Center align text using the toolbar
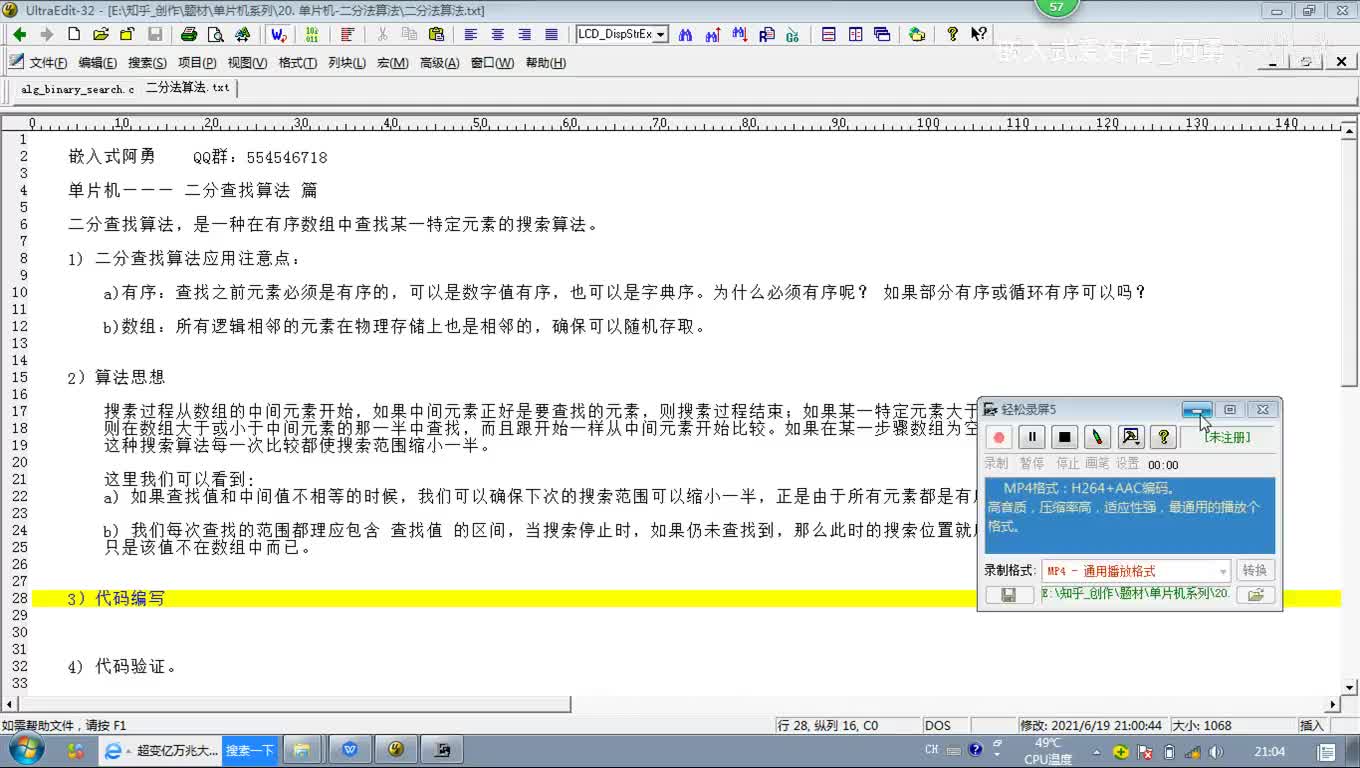1360x768 pixels. pyautogui.click(x=498, y=34)
